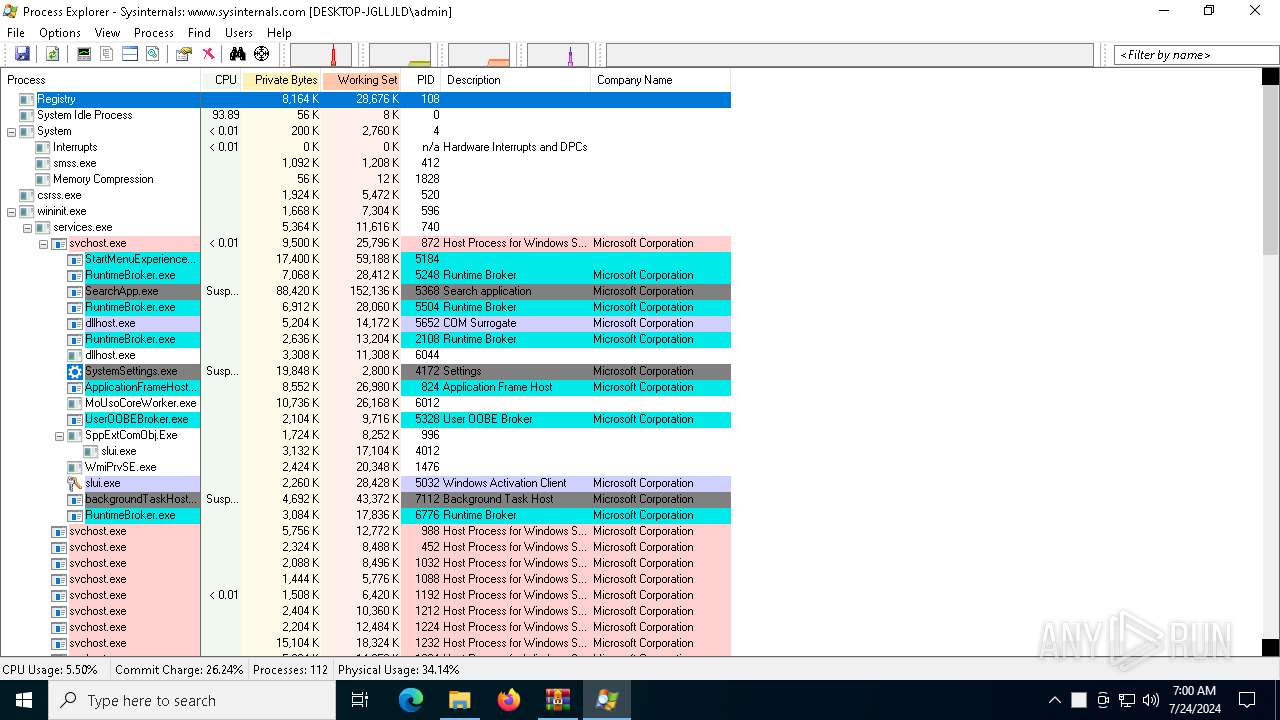1280x720 pixels.
Task: Click the Refresh Now toolbar icon
Action: [52, 54]
